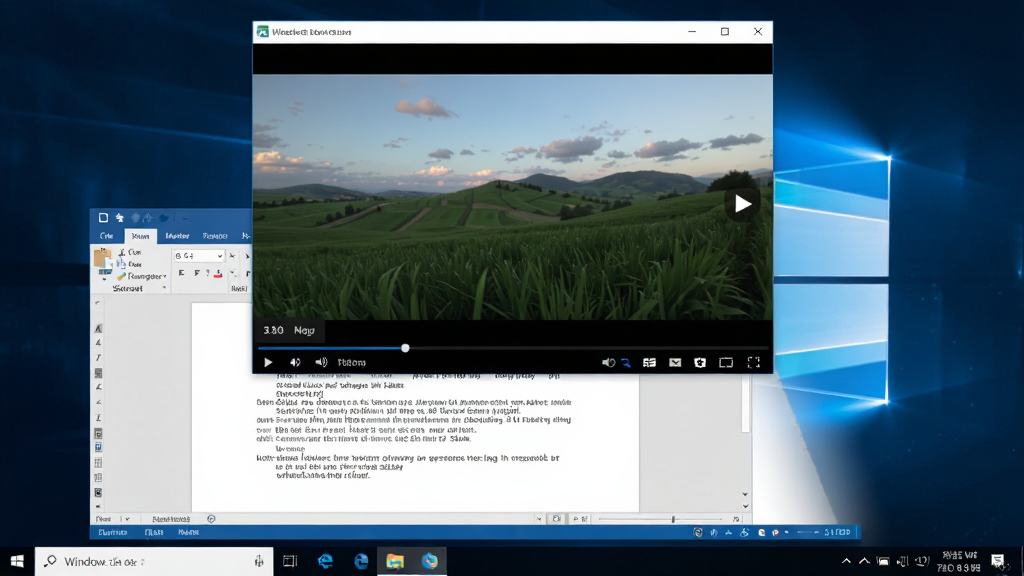The height and width of the screenshot is (576, 1024).
Task: Click the topmost down arrow of Word's scrollbar
Action: [745, 495]
